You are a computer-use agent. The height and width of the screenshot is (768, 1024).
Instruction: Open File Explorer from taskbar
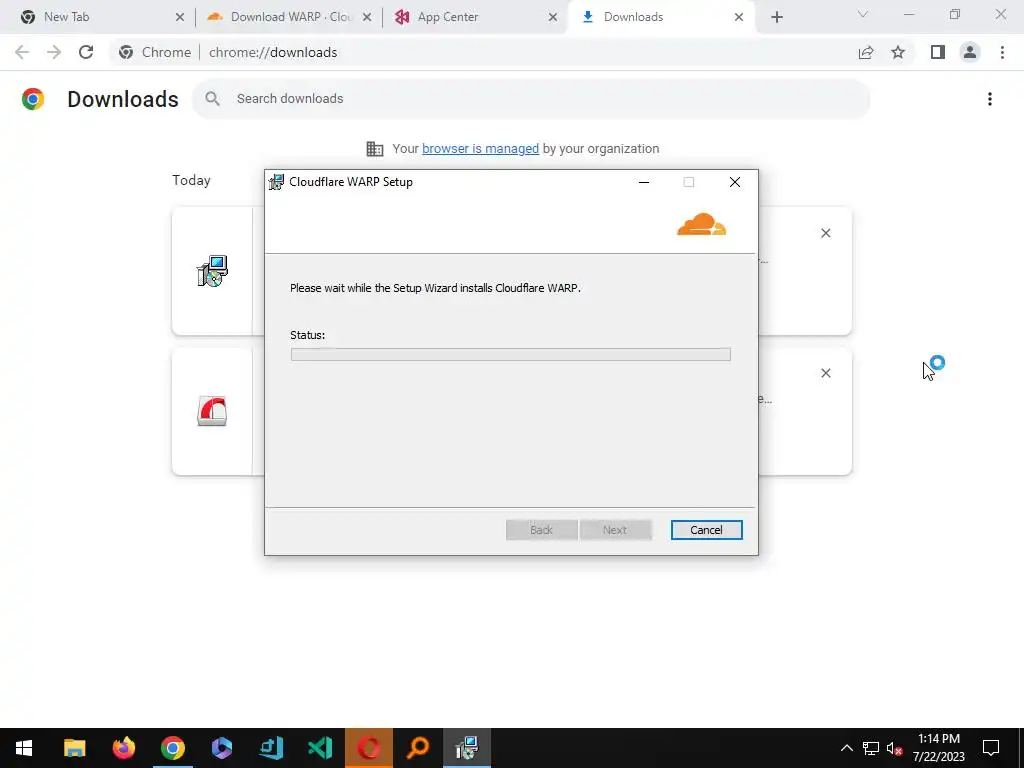coord(74,748)
